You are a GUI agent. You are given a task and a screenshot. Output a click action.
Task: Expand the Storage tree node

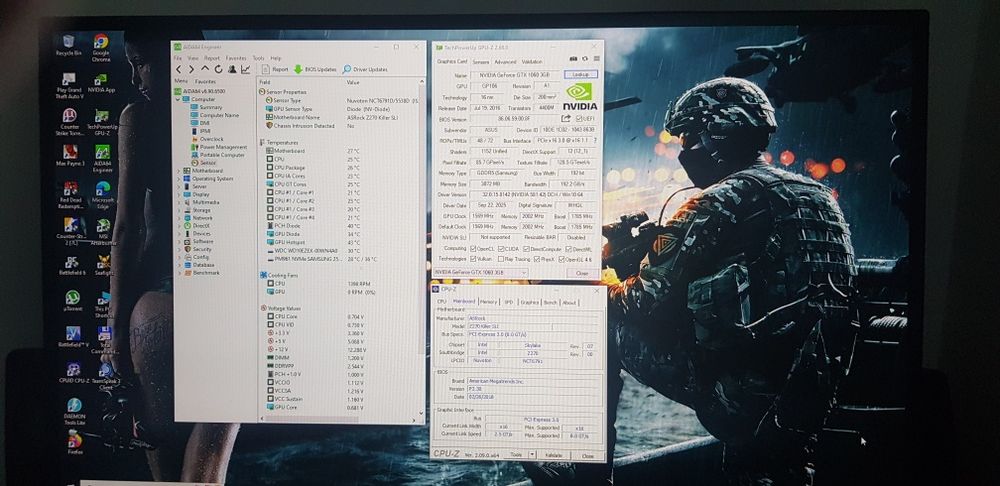coord(179,210)
